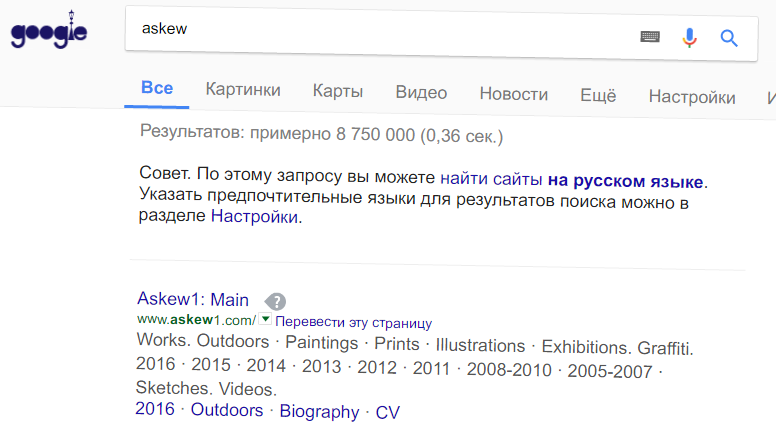Click the Результатов: примерно 8 750 000 text
Viewport: 776px width, 433px height.
tap(277, 133)
